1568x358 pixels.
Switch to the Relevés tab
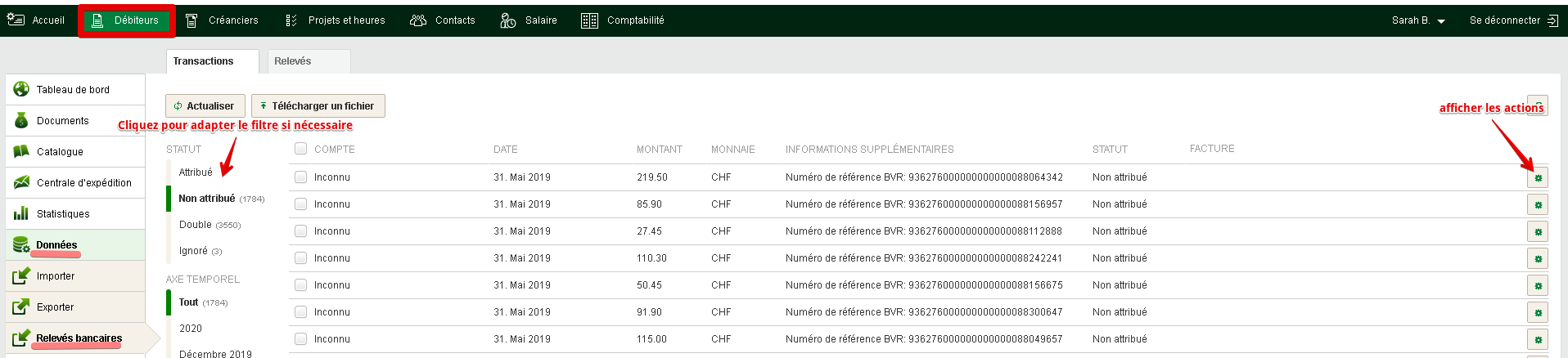click(308, 61)
